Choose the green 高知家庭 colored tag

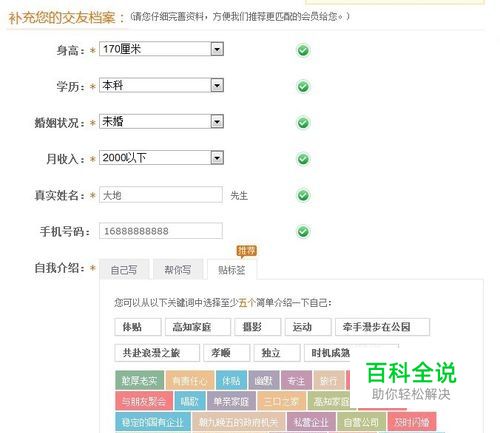[329, 401]
